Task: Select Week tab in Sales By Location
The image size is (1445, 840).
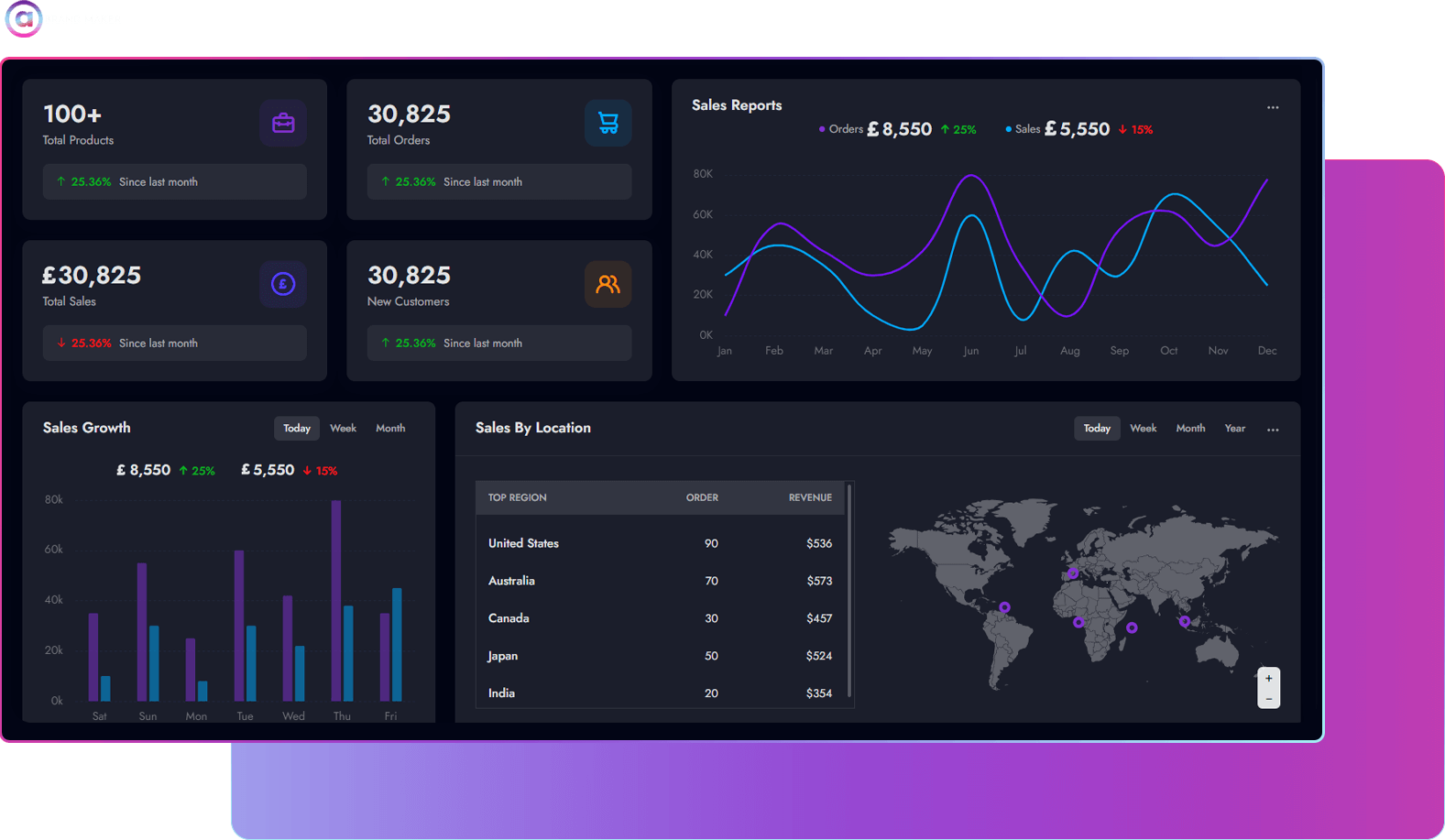Action: pos(1144,428)
